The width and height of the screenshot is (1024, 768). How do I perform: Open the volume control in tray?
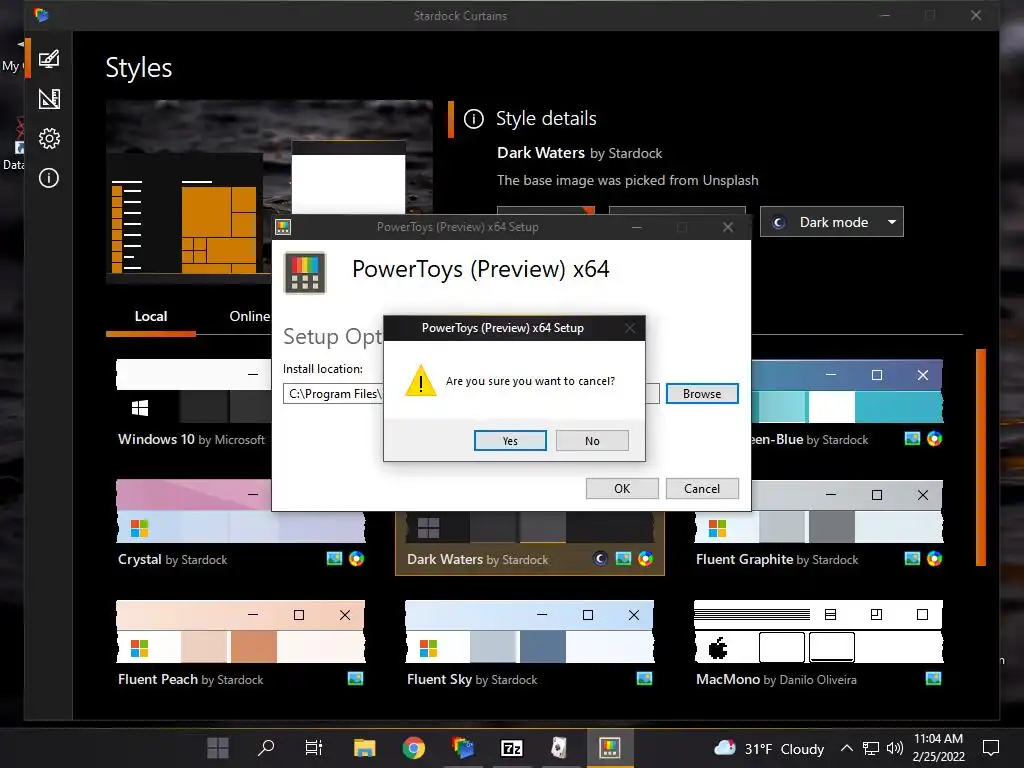(895, 748)
